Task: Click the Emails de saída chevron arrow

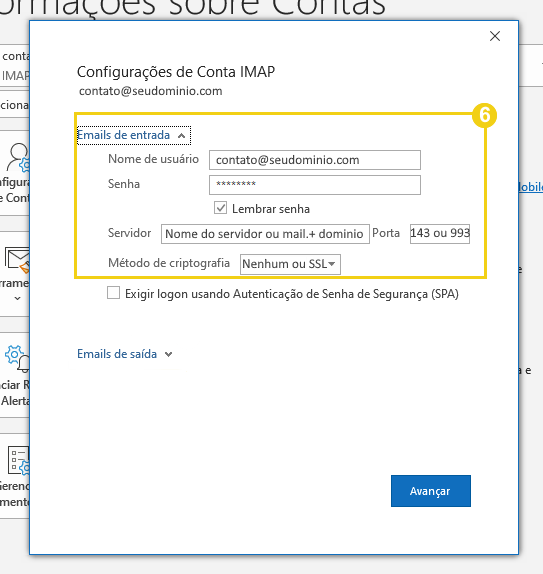Action: pos(168,354)
